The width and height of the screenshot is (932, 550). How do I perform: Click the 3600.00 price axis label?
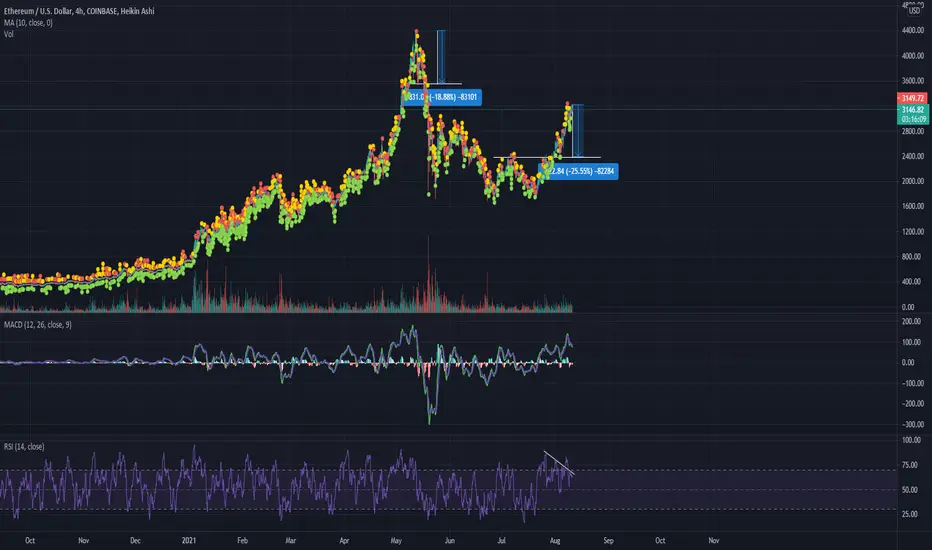pos(912,81)
